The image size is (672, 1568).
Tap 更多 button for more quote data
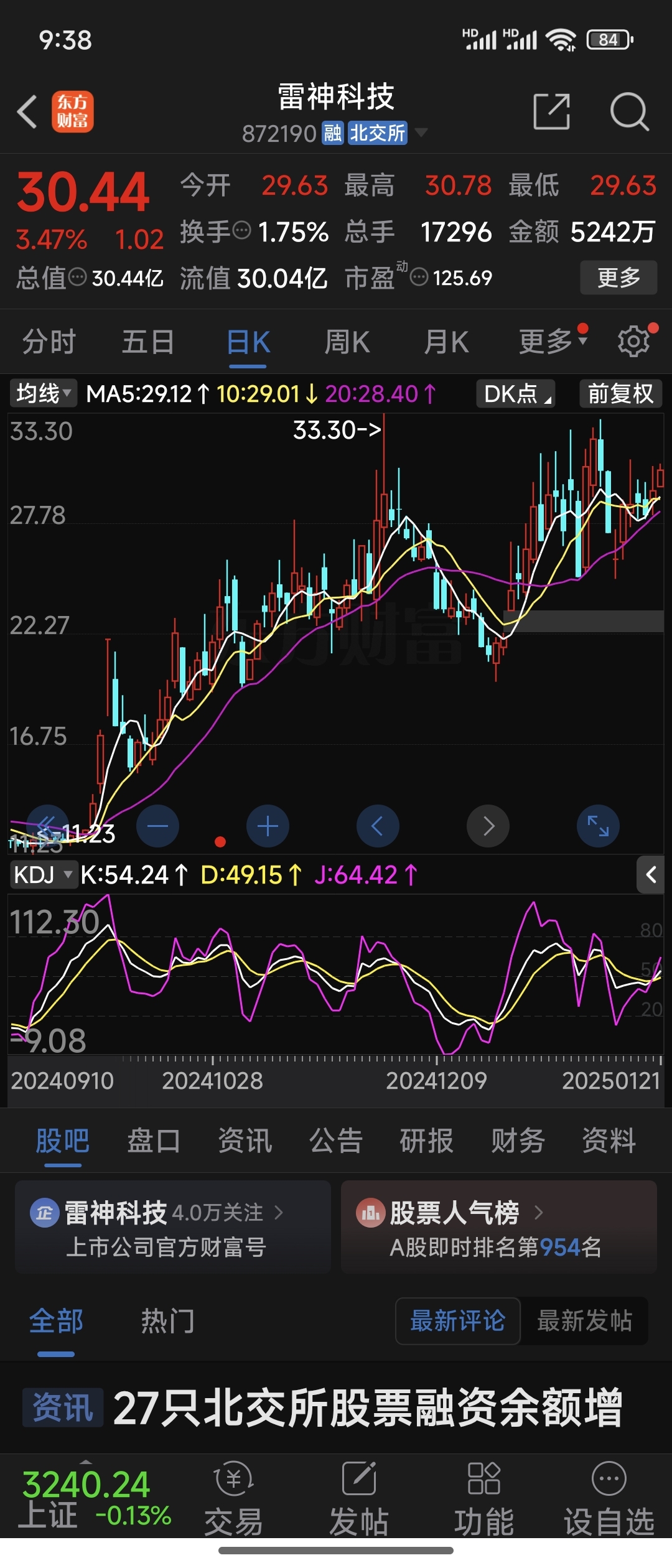[618, 277]
